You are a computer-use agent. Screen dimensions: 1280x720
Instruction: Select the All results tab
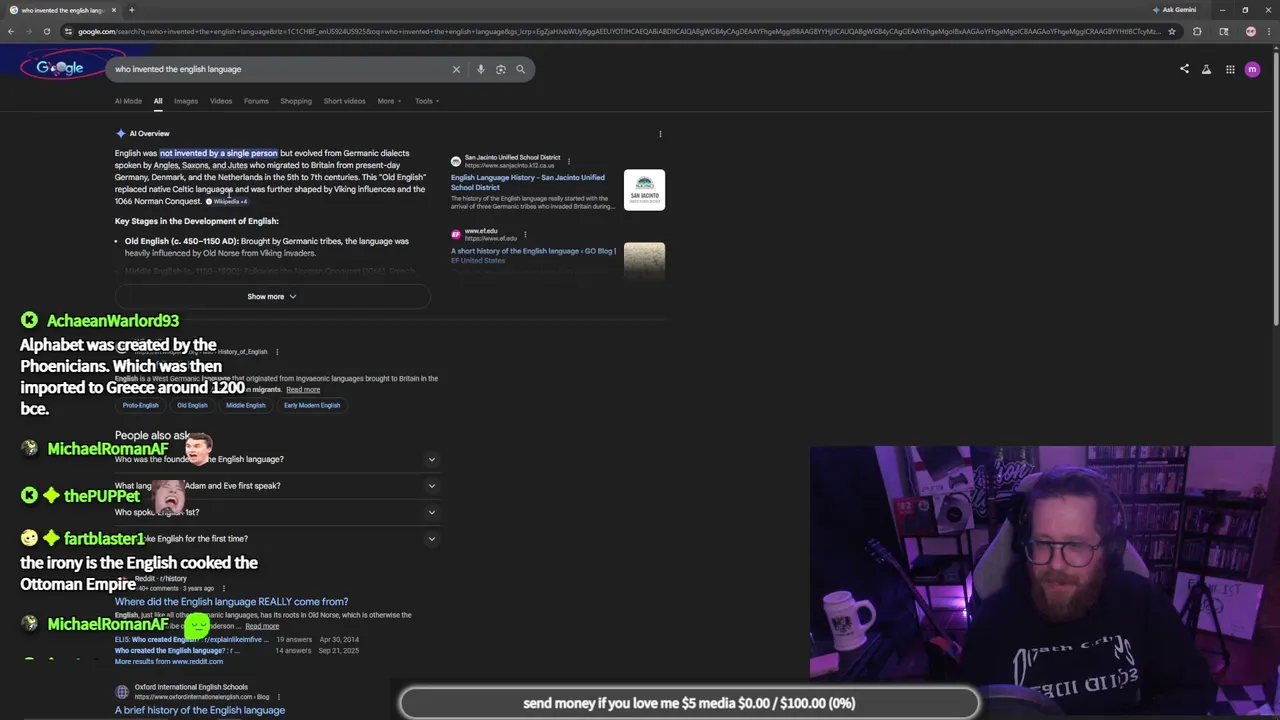[158, 101]
